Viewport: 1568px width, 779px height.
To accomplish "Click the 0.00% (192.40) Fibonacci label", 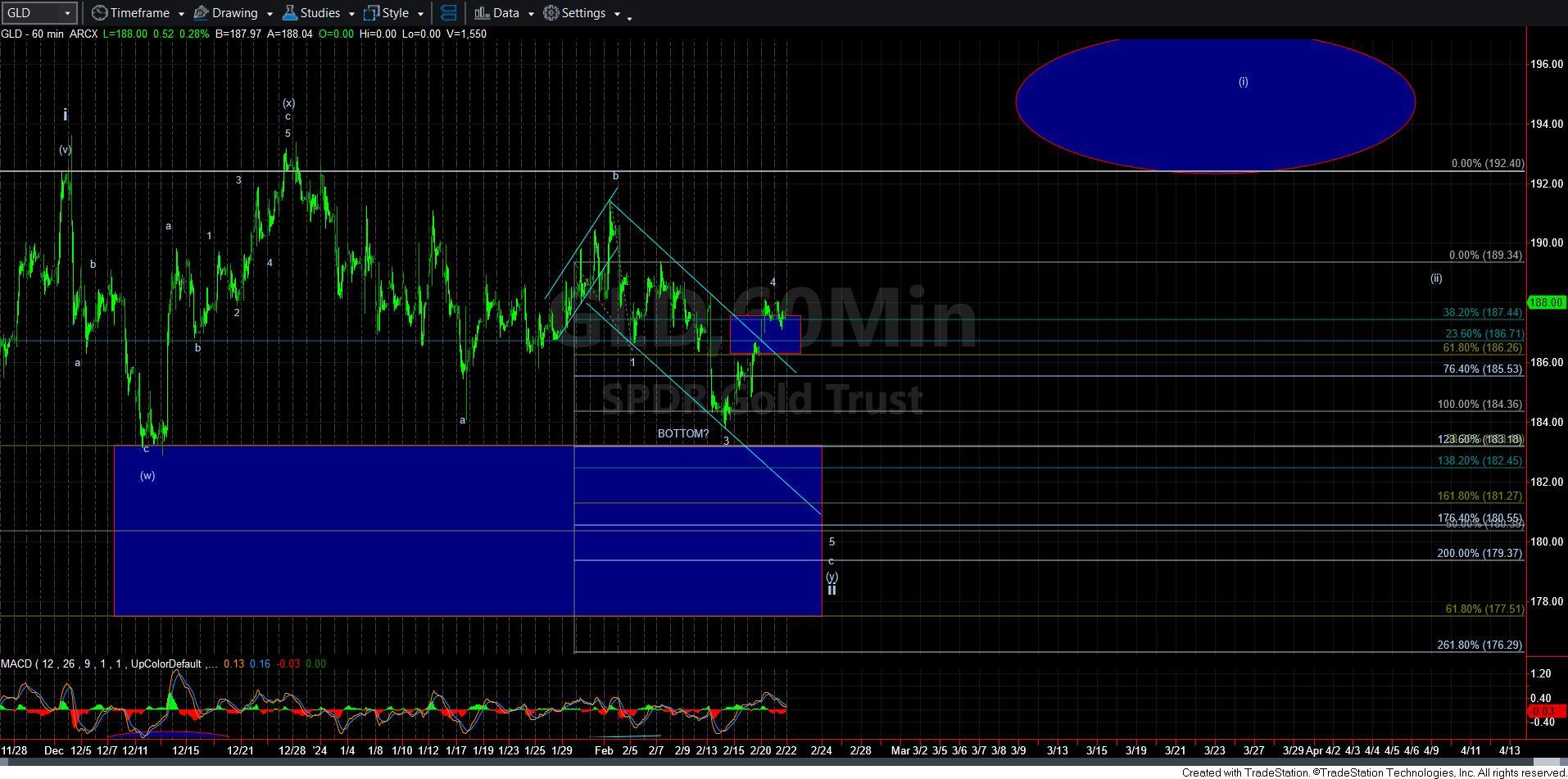I will coord(1488,164).
